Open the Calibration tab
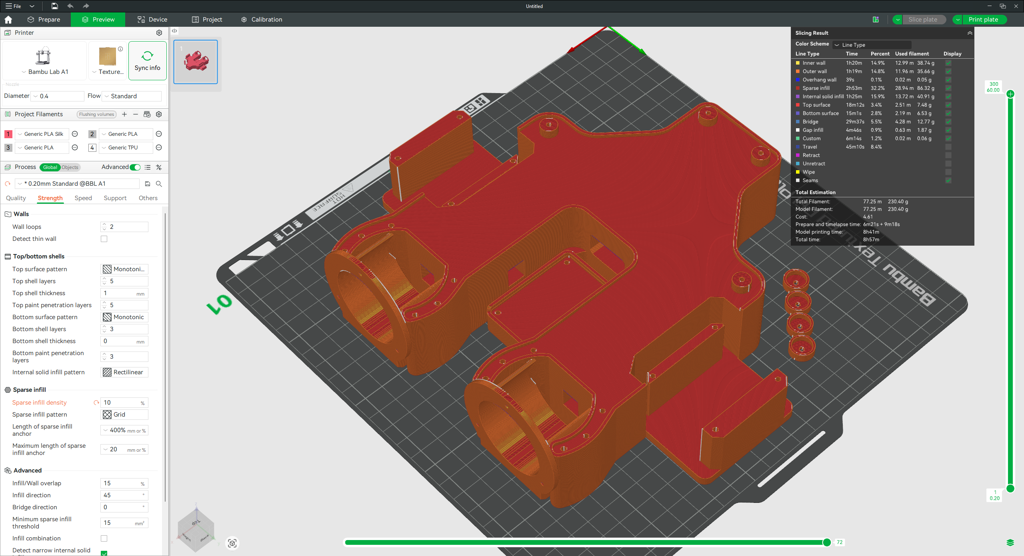The image size is (1024, 556). click(261, 20)
